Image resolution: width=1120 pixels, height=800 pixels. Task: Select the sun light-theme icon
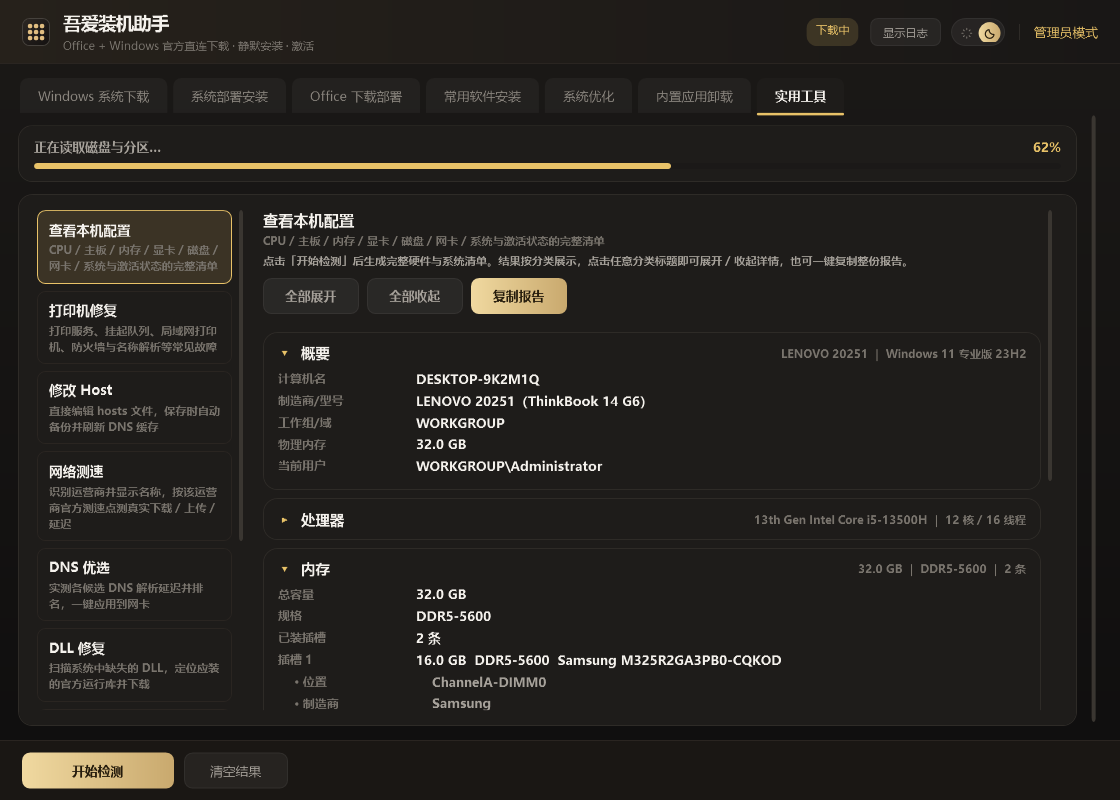[966, 33]
